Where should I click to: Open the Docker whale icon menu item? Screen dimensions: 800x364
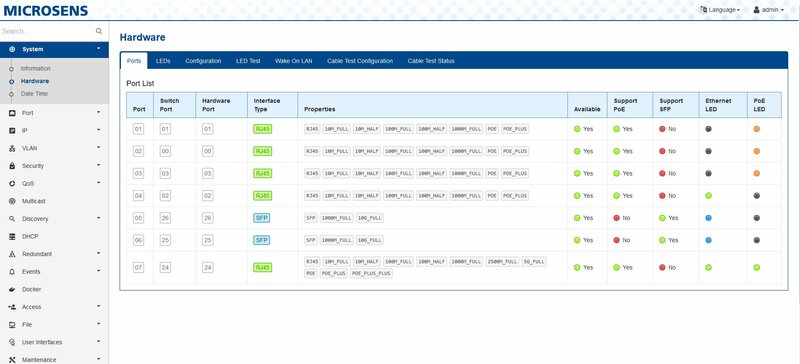pos(12,289)
